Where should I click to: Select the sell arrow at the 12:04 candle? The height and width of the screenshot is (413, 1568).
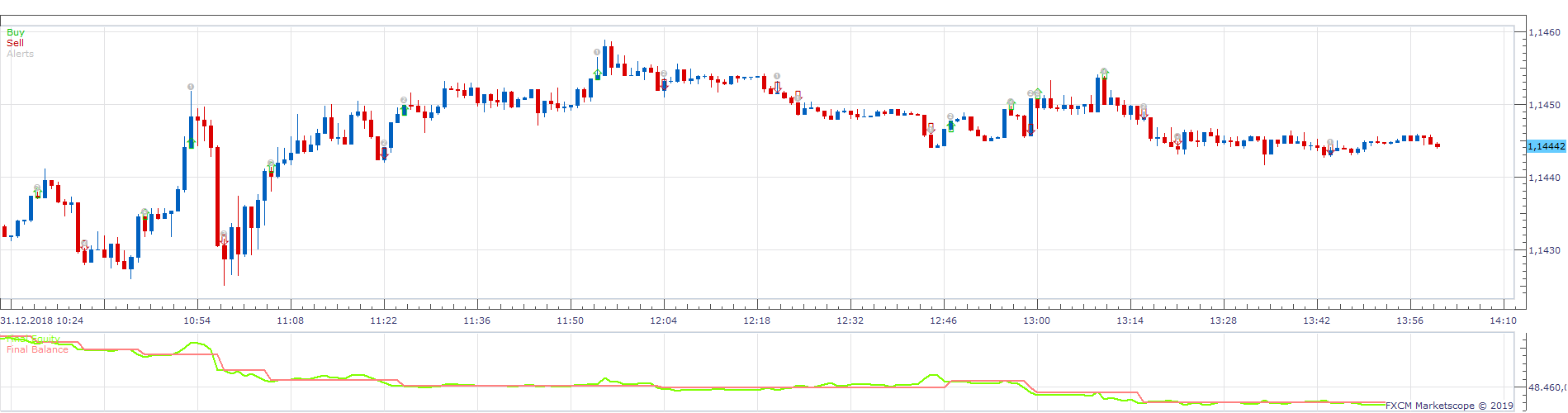pyautogui.click(x=664, y=84)
